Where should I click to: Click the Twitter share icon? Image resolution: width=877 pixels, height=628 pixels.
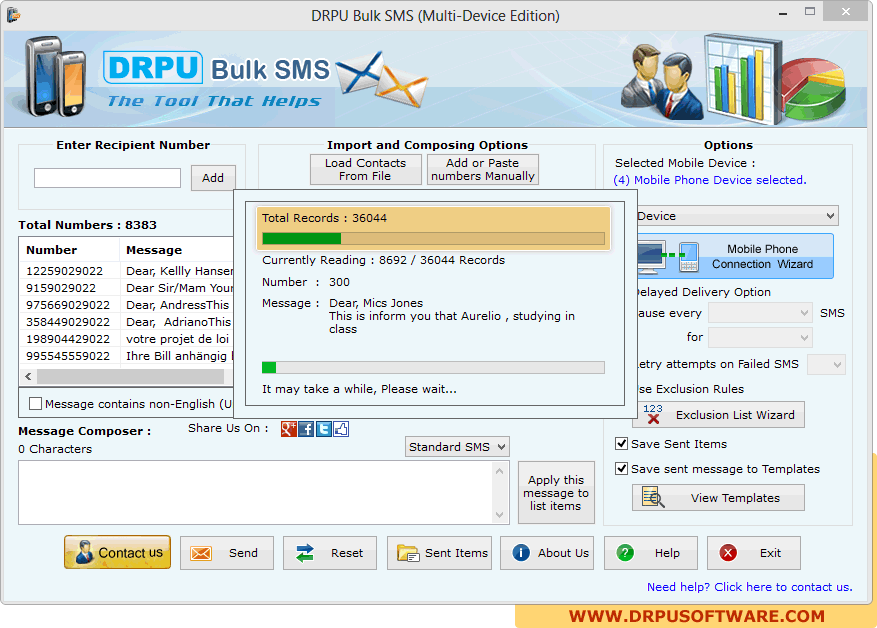coord(323,429)
